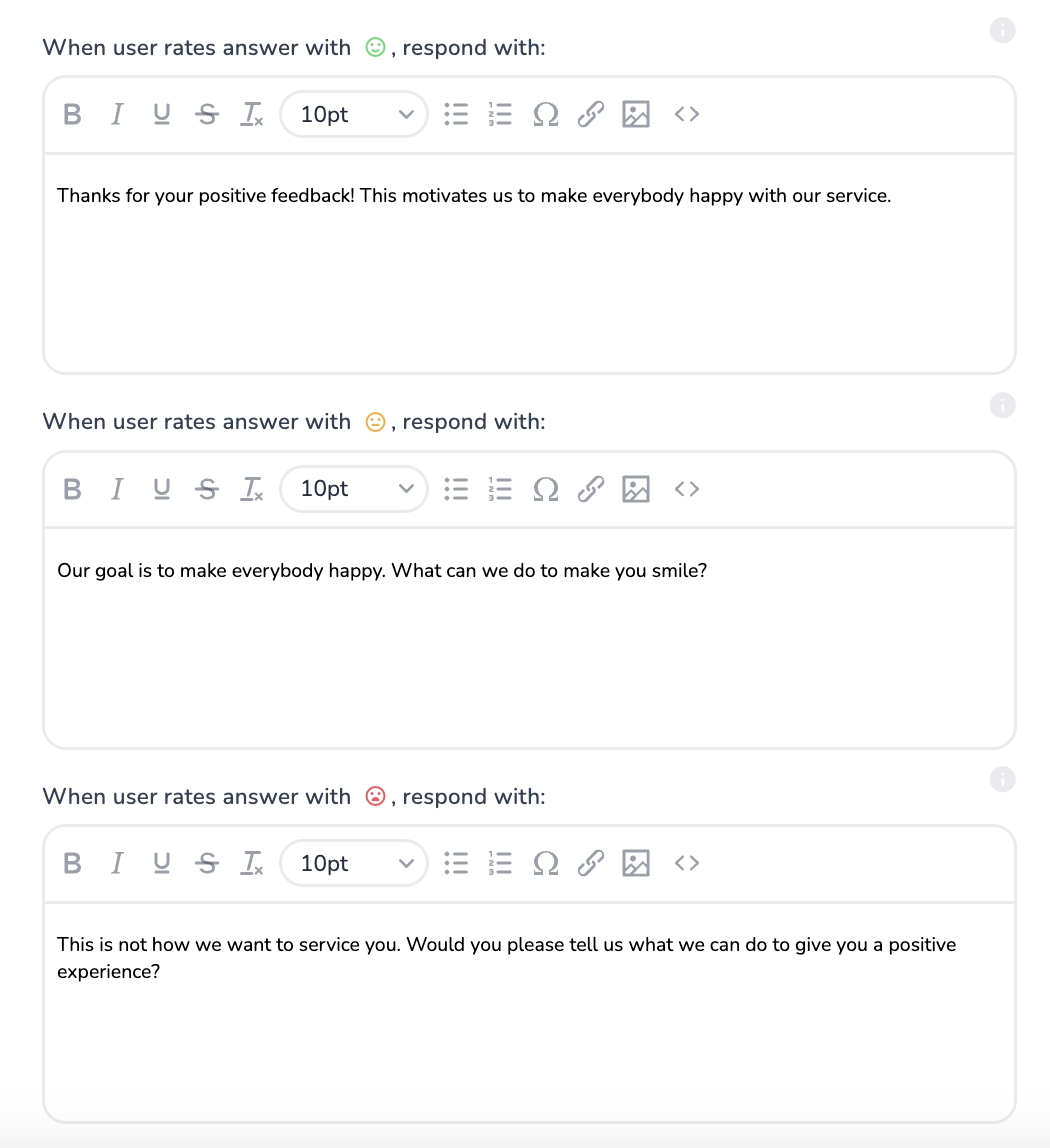The image size is (1050, 1148).
Task: Insert special character in neutral rating editor
Action: 546,489
